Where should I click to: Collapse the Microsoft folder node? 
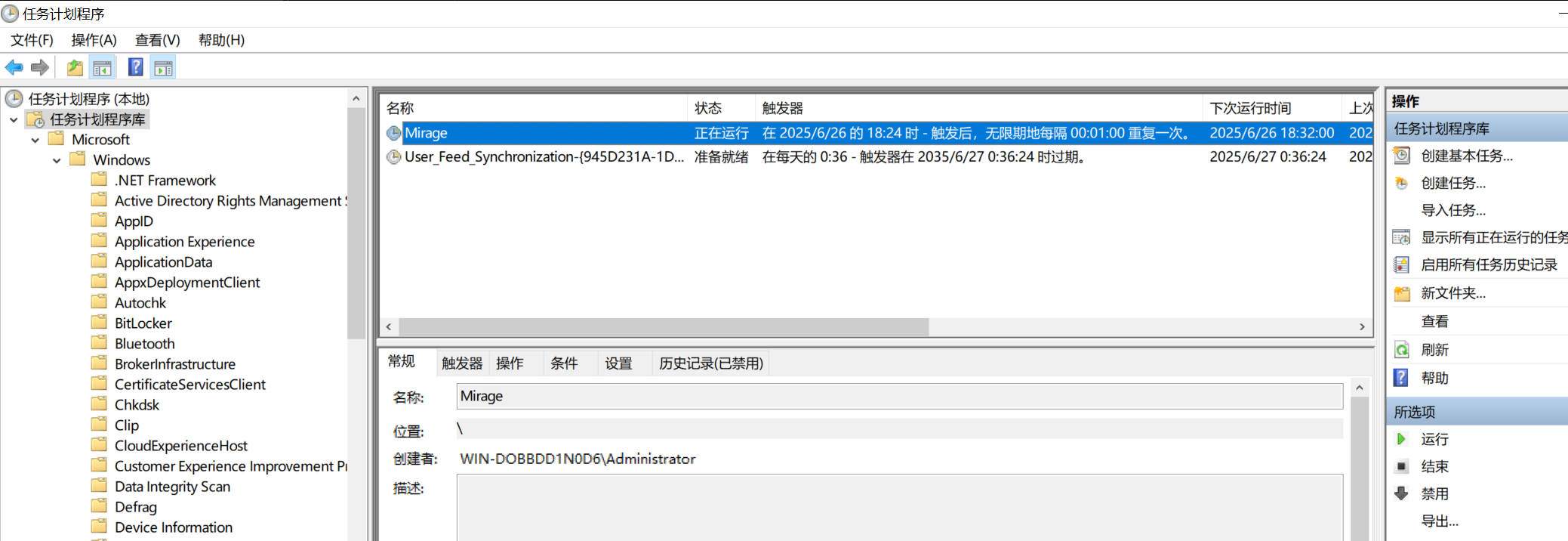[x=35, y=140]
